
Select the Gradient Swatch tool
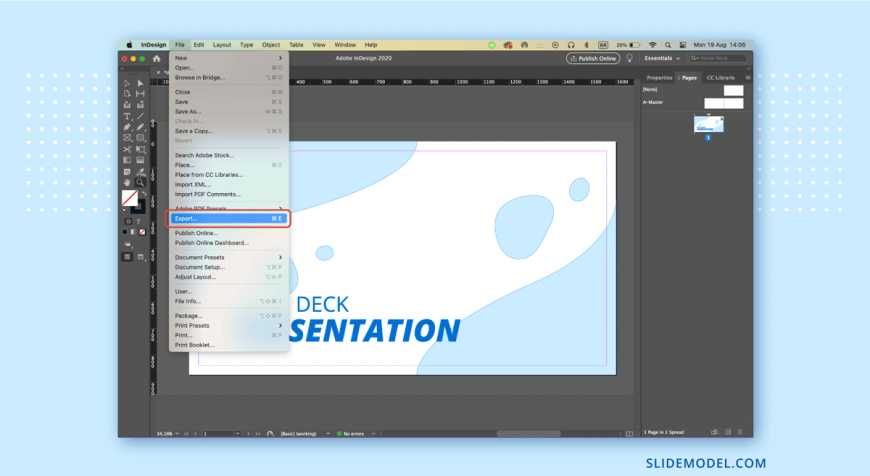coord(127,160)
